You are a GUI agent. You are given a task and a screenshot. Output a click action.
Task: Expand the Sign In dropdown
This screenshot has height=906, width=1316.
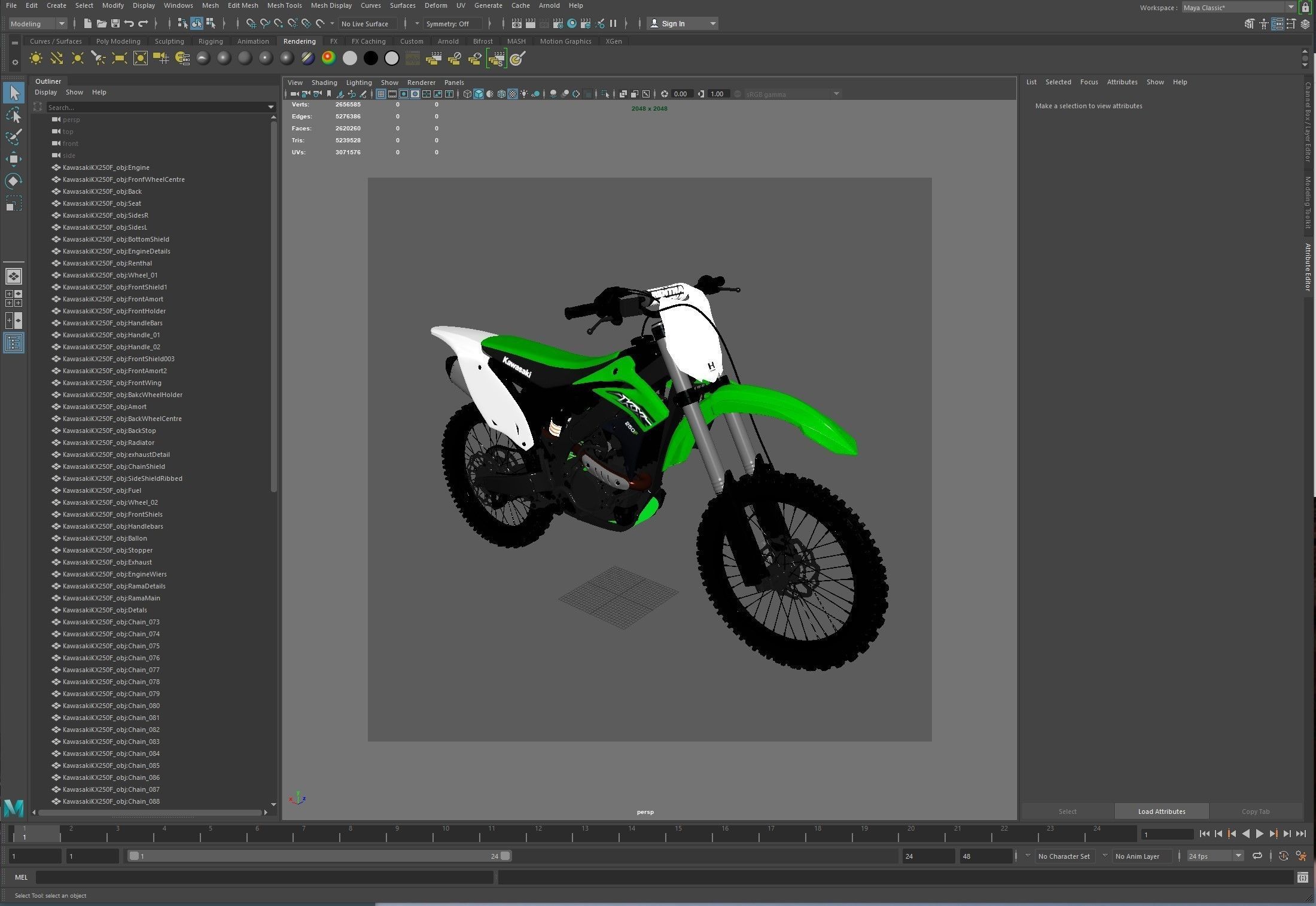(712, 23)
